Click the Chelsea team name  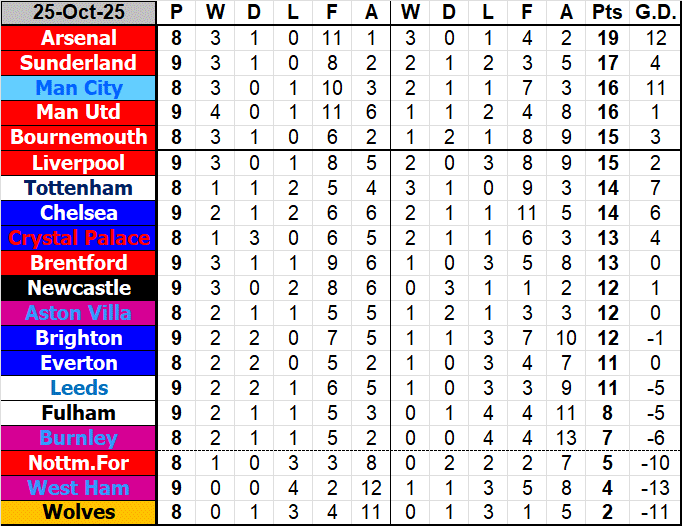click(79, 213)
